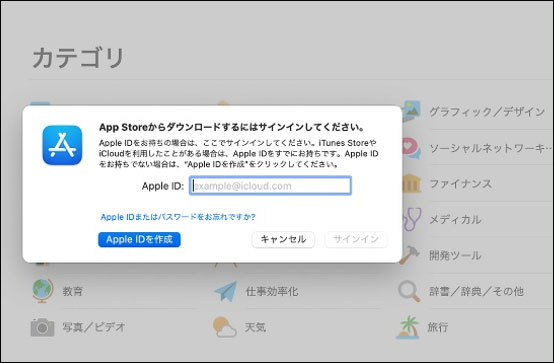Screen dimensions: 554x363
Task: Open the Apple IDまたはパスワードをお忘れですか? link
Action: pos(178,217)
